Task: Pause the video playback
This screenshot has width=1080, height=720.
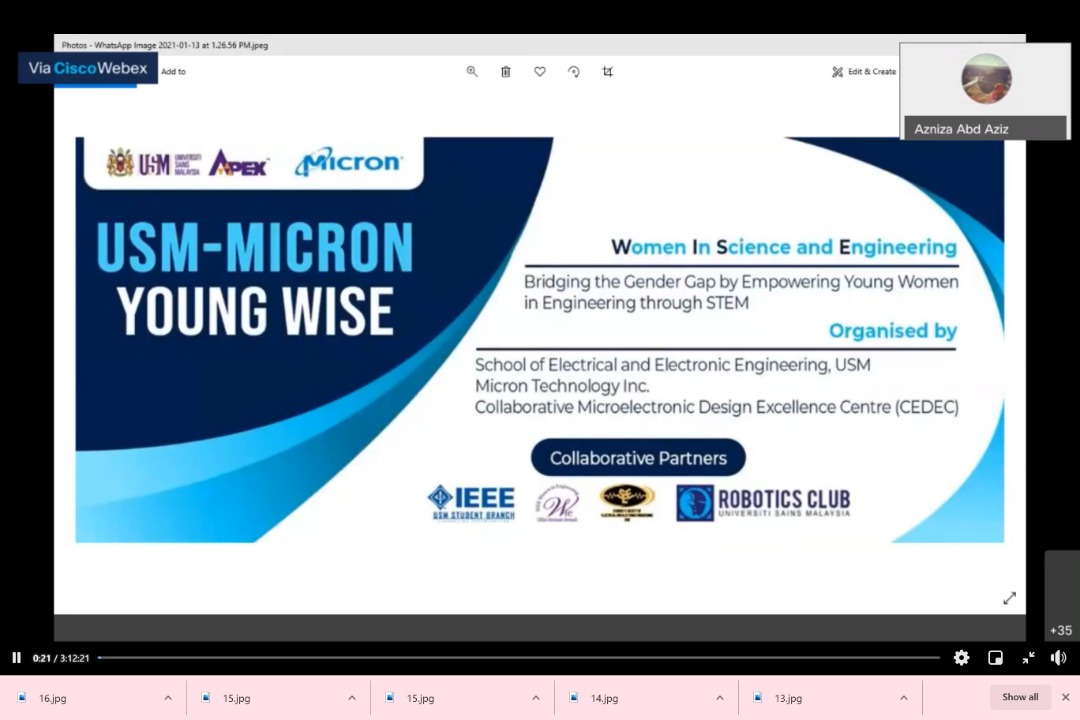Action: pos(17,657)
